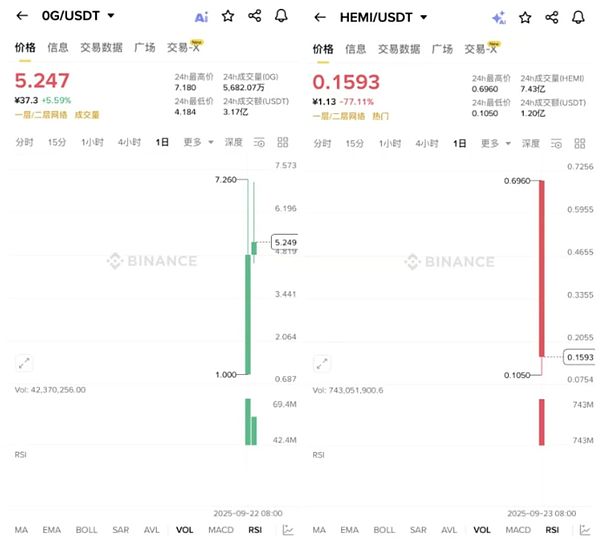Viewport: 600px width, 543px height.
Task: Open the 0G/USDT pair selector dropdown
Action: [x=111, y=16]
